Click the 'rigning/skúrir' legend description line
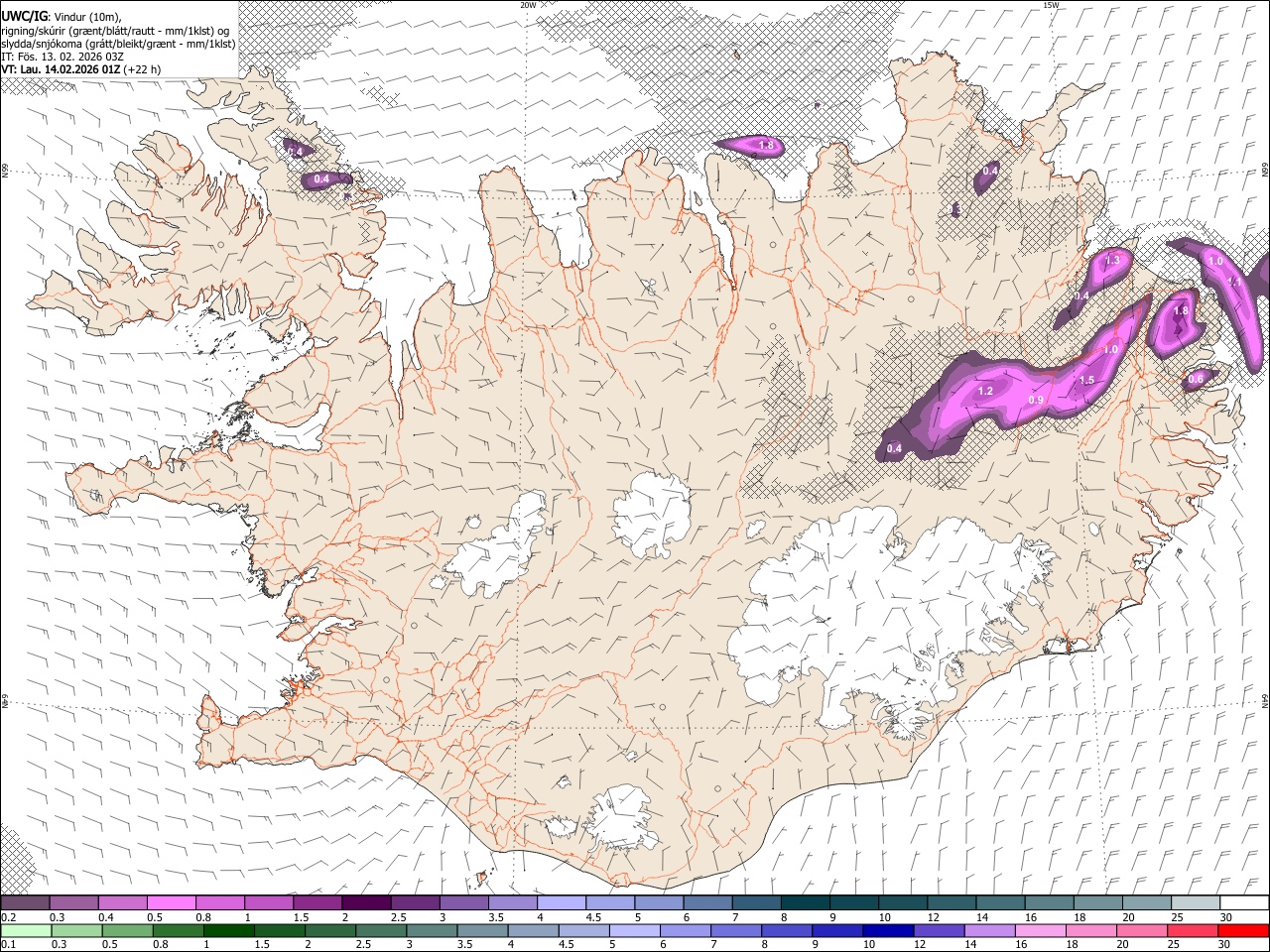Viewport: 1270px width, 952px height. [x=117, y=30]
